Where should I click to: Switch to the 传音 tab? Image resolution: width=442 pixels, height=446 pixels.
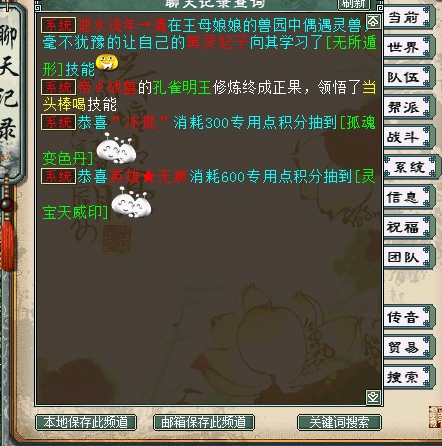point(409,317)
